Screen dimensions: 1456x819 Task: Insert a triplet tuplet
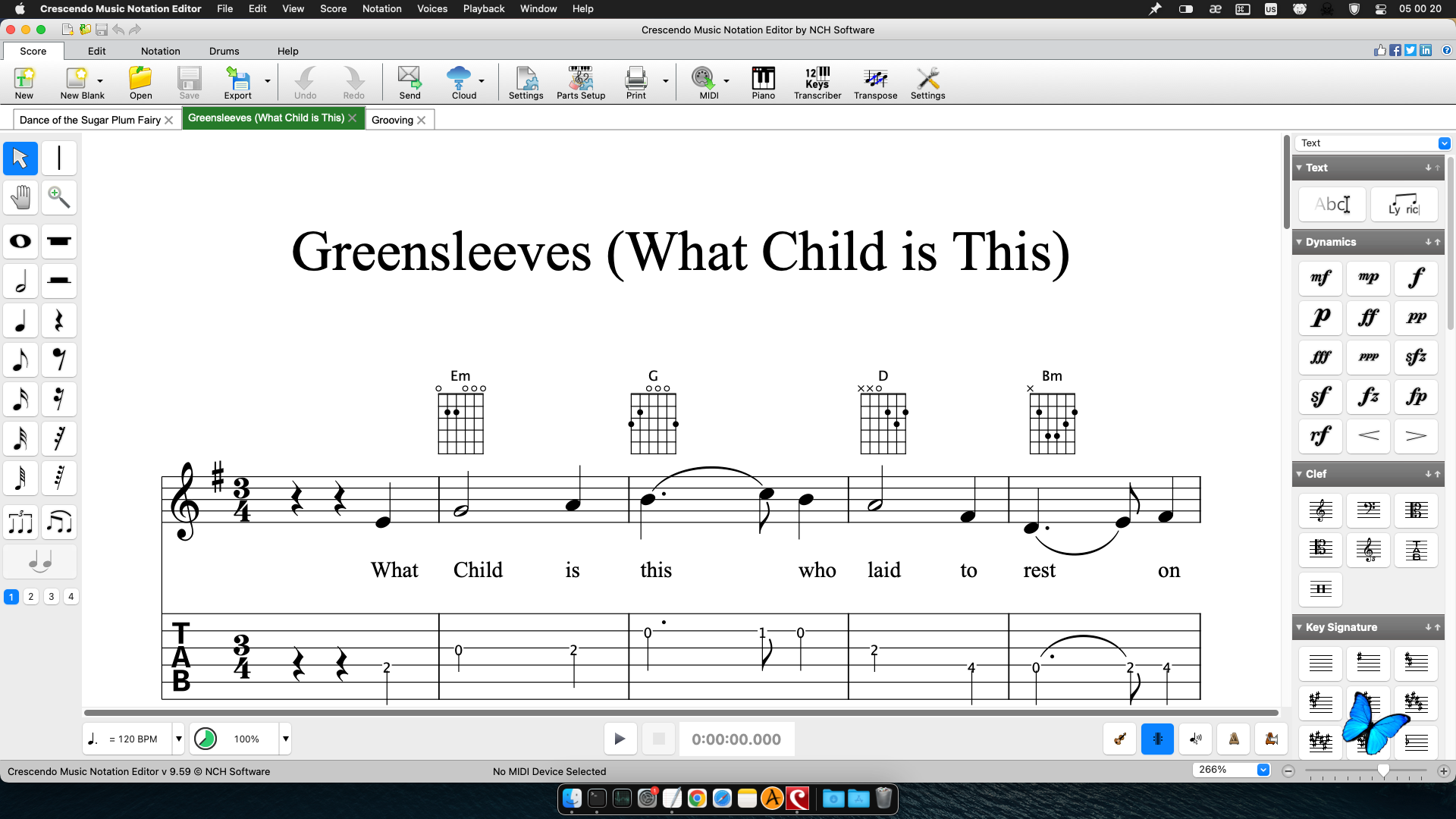[x=20, y=522]
